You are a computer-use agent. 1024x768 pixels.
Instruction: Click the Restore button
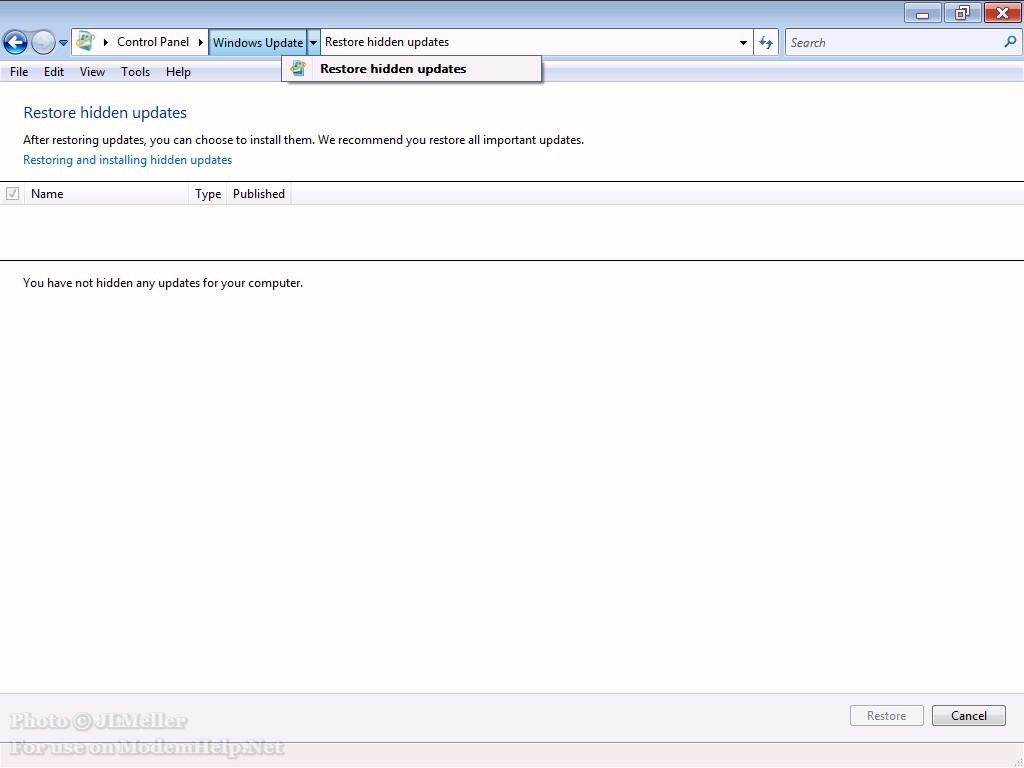(886, 716)
